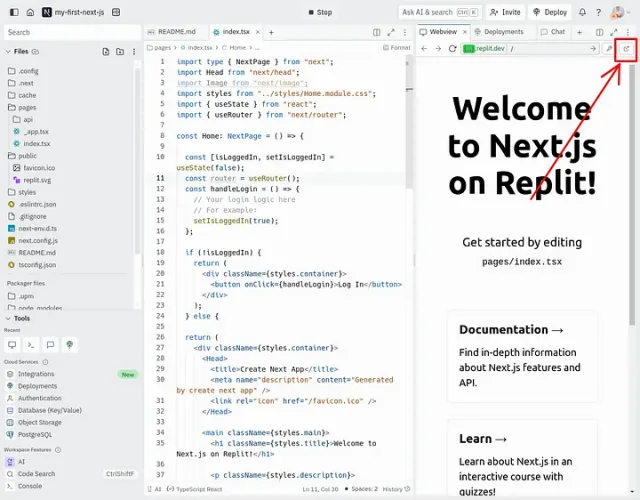Click the Stop run button

[x=320, y=12]
